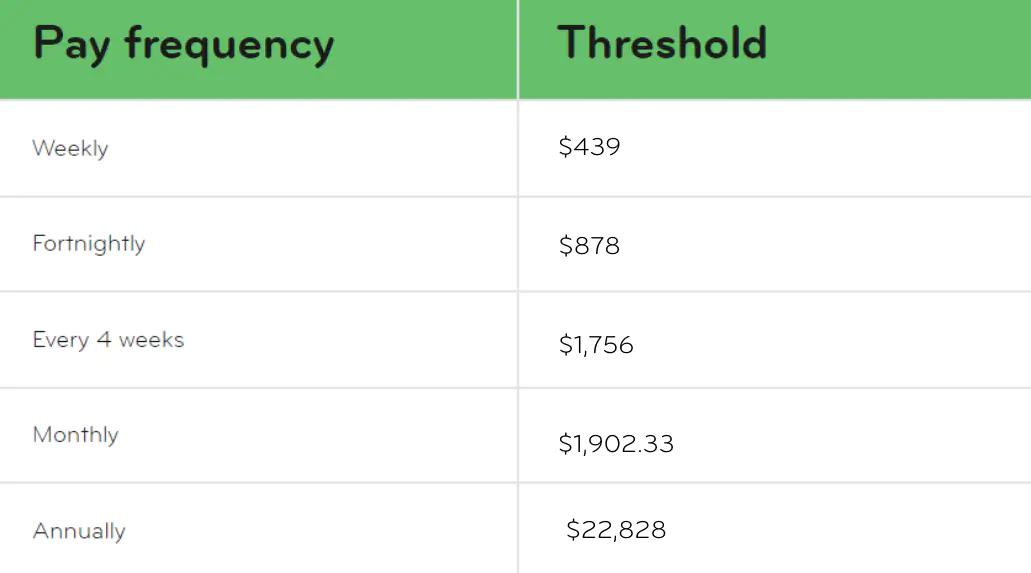1031x573 pixels.
Task: Pick the threshold amount for monthly pay
Action: pos(616,443)
